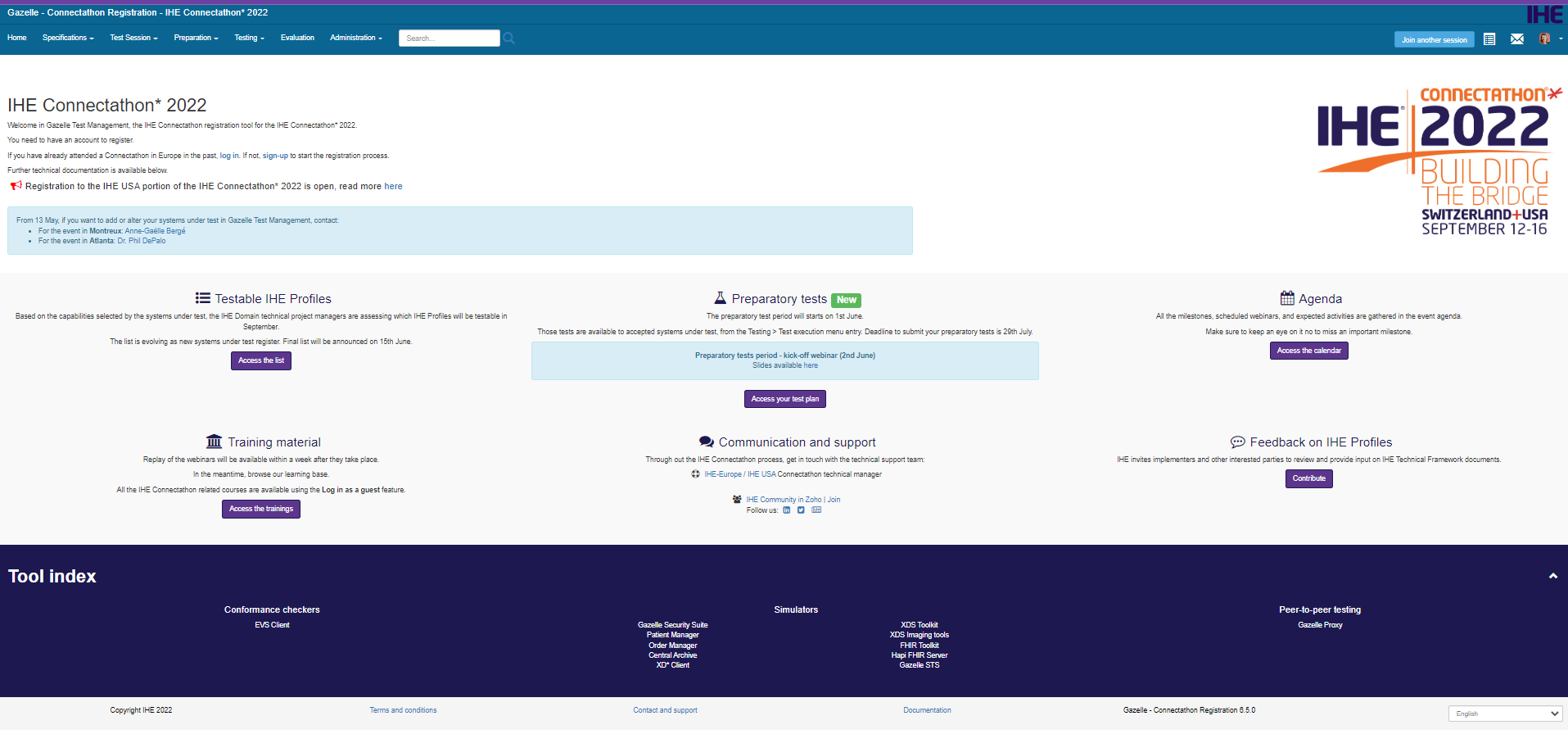Screen dimensions: 1568x734
Task: Go to the Evaluation menu item
Action: click(297, 38)
